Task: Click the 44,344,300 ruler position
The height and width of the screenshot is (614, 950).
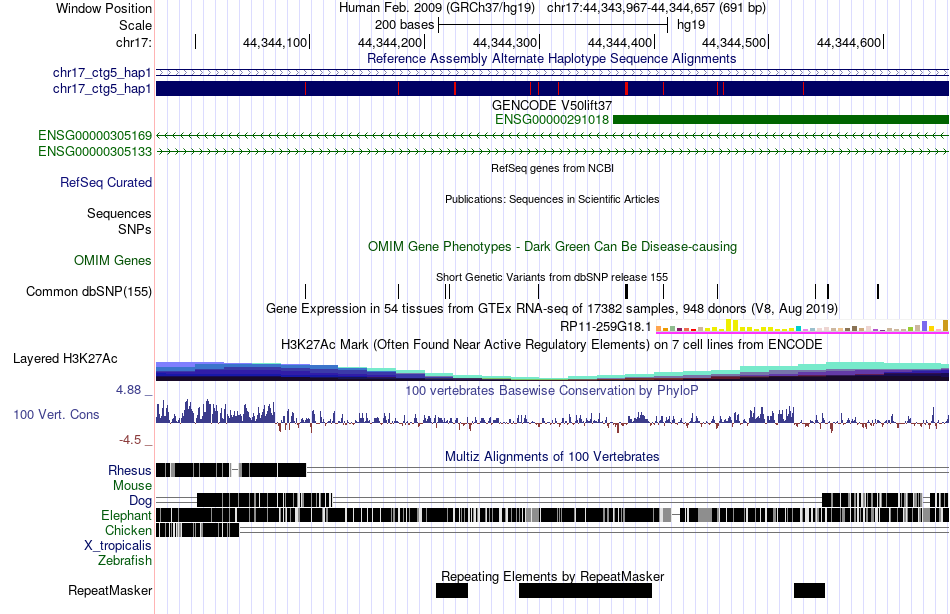Action: point(505,42)
